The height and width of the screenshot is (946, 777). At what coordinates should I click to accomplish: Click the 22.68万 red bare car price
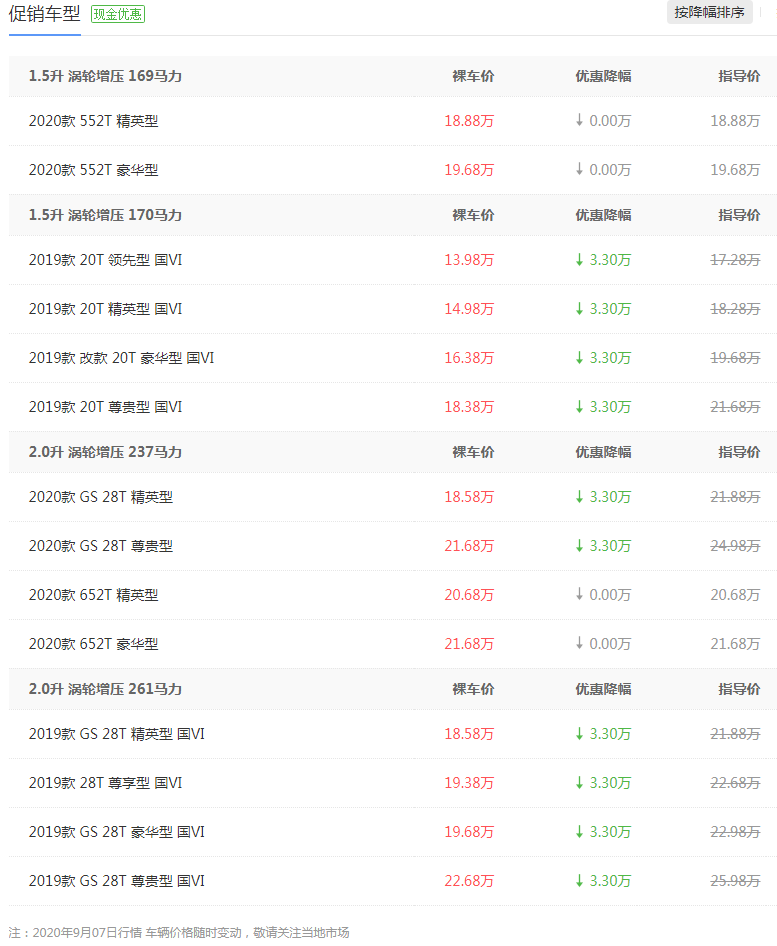[x=469, y=881]
